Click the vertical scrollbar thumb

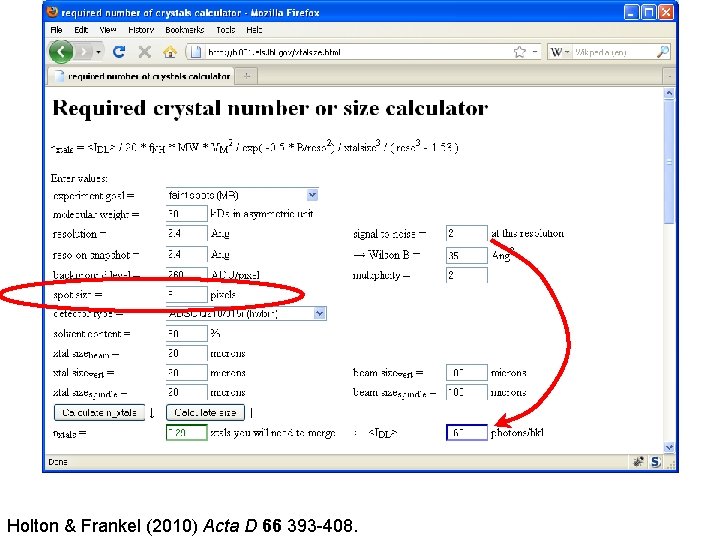tap(669, 162)
